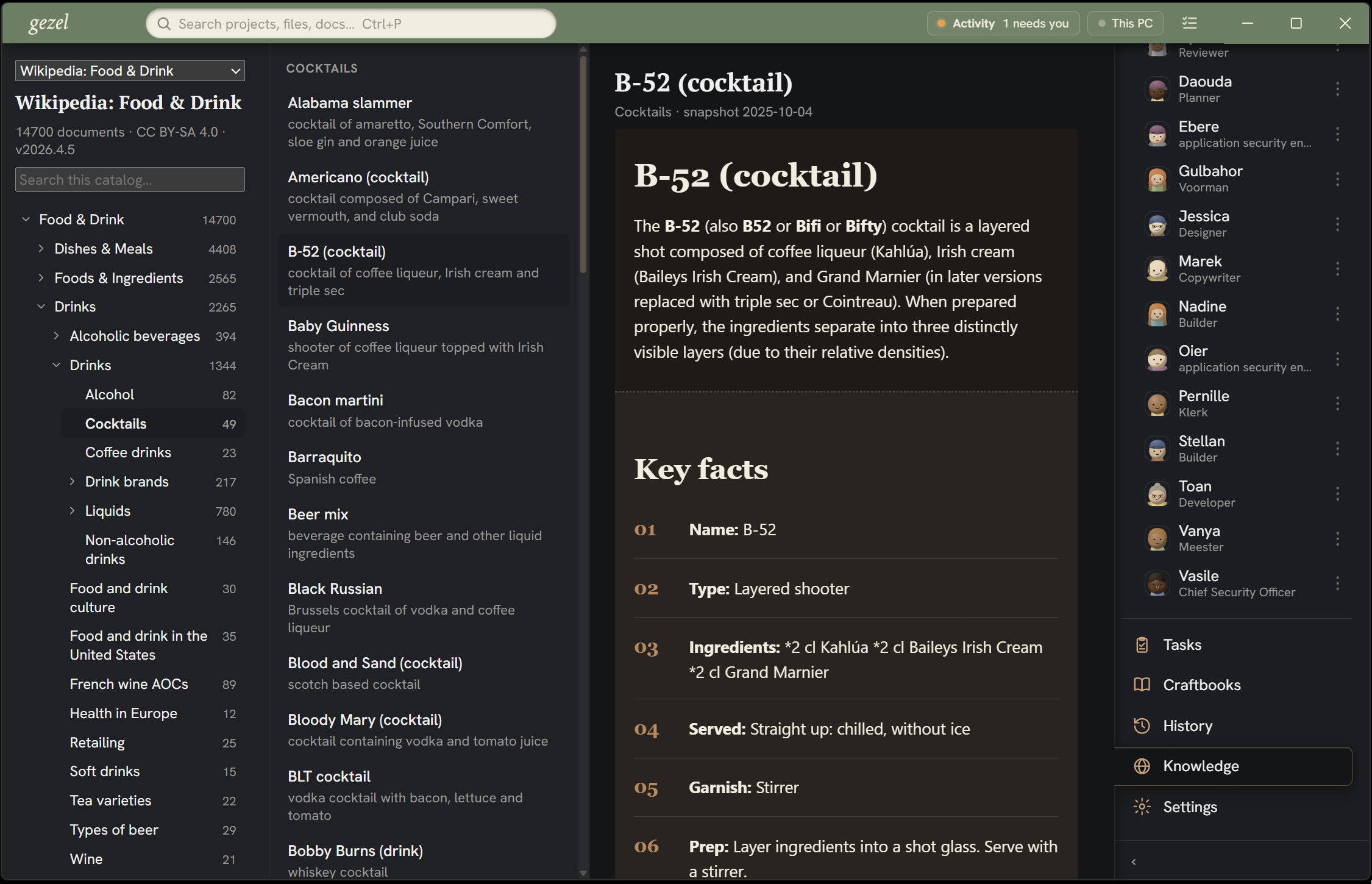1372x884 pixels.
Task: Click the This PC button
Action: [1125, 23]
